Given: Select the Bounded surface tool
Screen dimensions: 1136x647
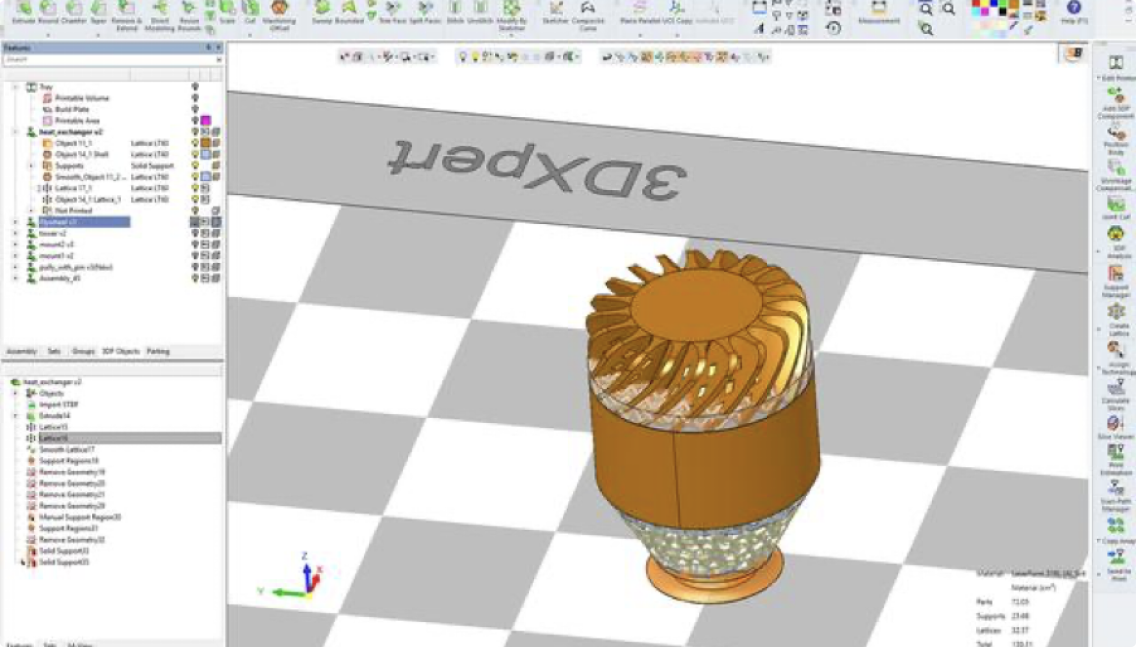Looking at the screenshot, I should (x=348, y=12).
